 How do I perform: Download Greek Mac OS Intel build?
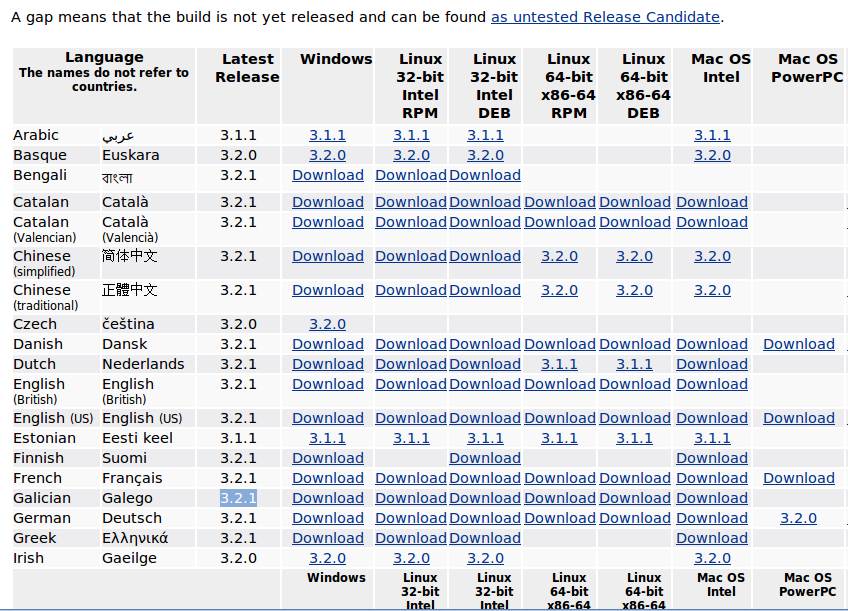pos(712,538)
